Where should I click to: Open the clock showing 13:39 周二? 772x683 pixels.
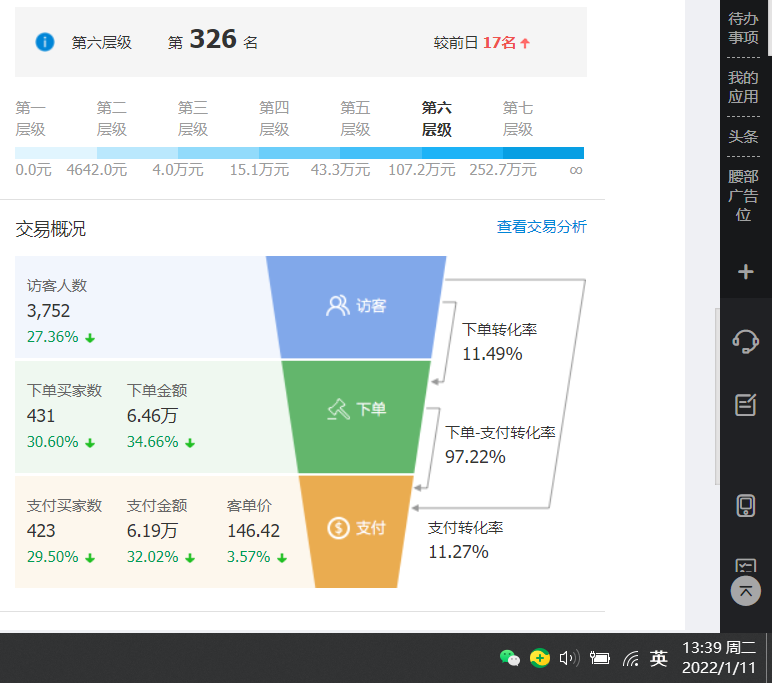718,657
